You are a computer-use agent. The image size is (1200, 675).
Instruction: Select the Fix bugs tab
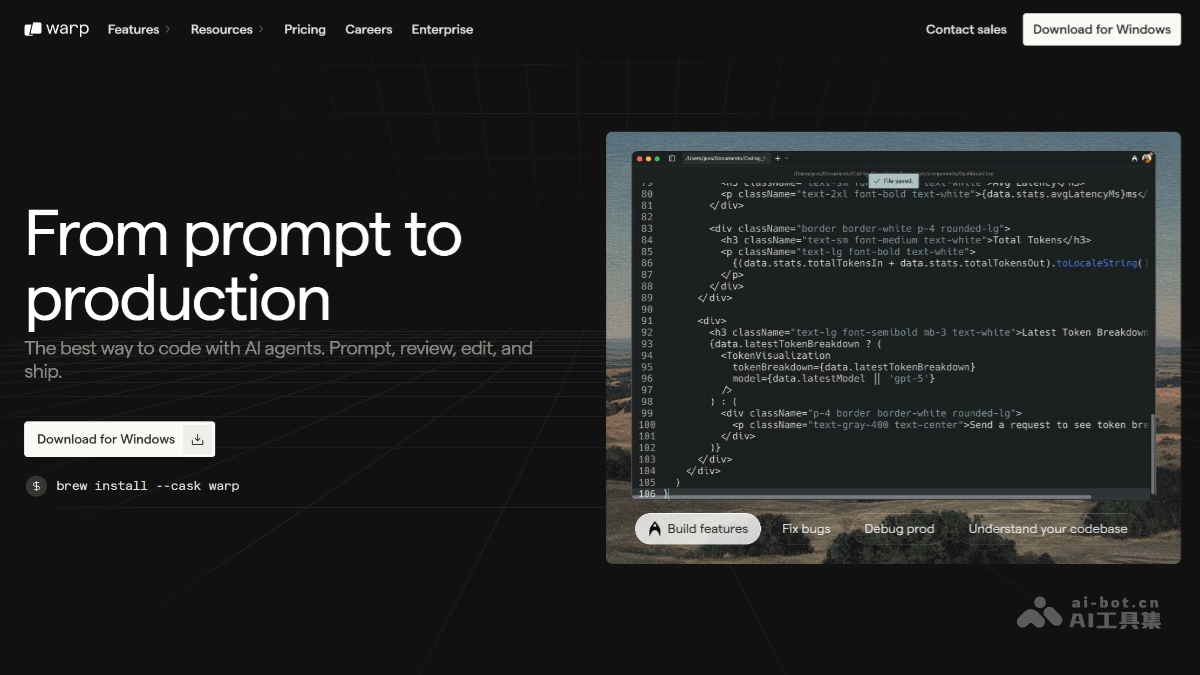click(x=806, y=529)
